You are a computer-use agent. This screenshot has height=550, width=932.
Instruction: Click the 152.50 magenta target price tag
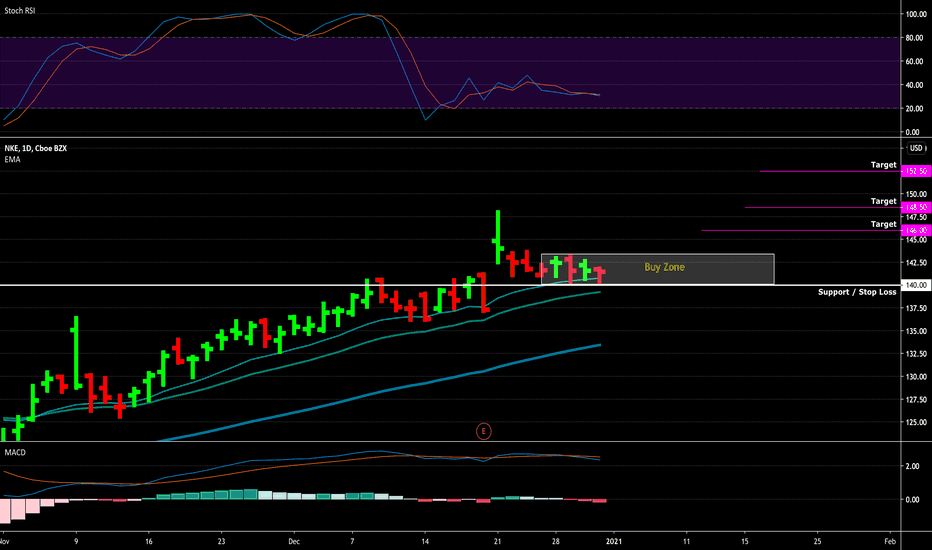916,171
